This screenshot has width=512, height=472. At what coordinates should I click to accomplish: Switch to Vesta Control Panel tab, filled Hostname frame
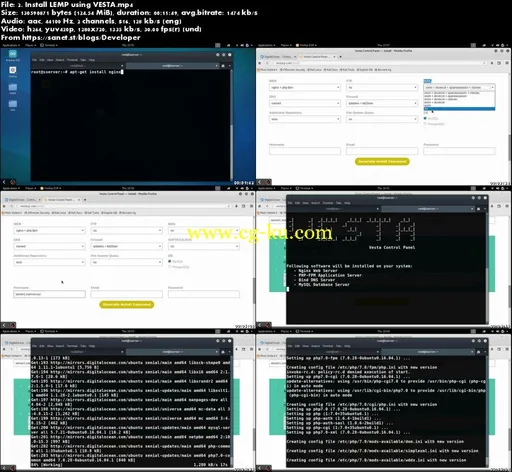(61, 200)
